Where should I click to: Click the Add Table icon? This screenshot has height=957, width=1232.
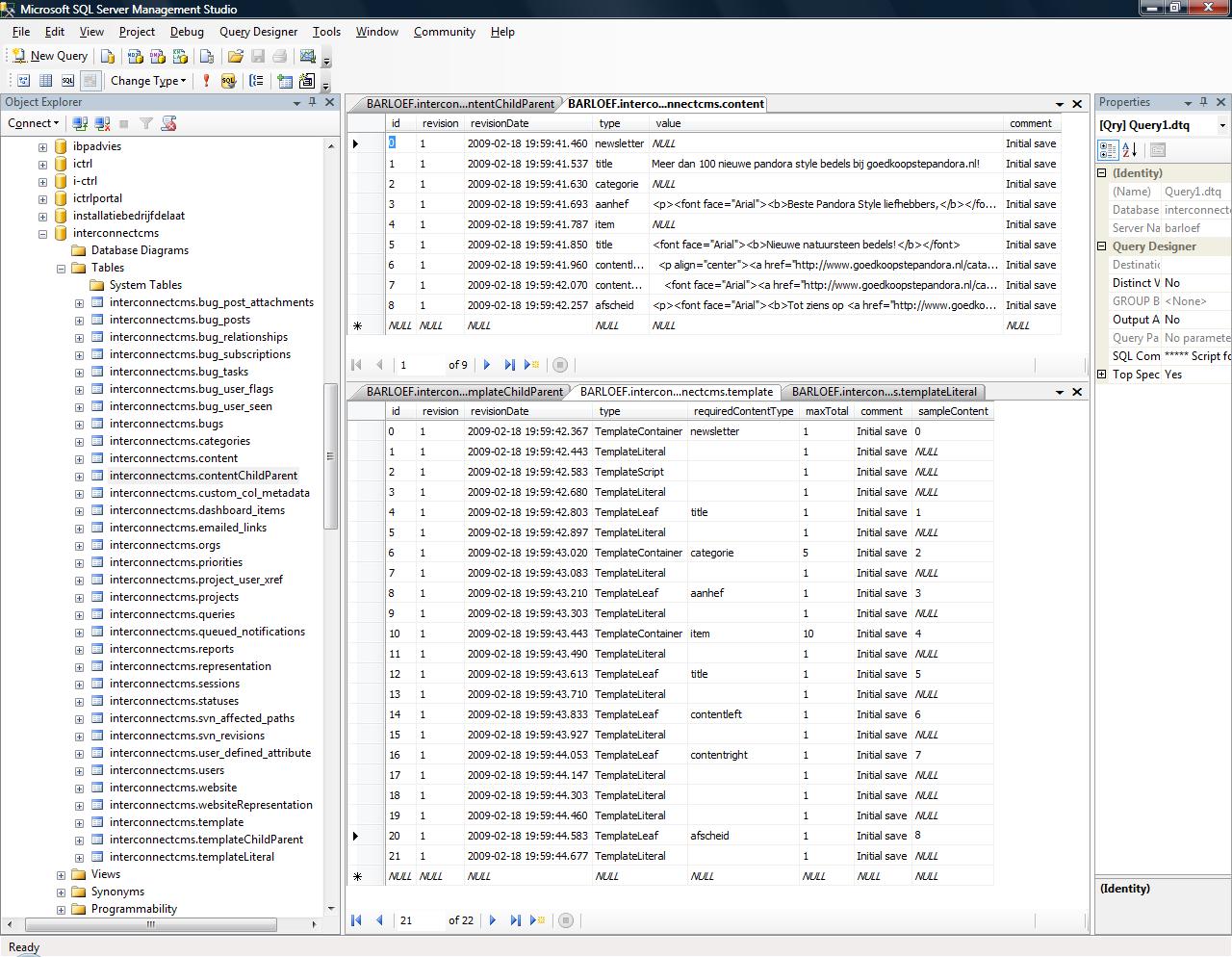click(x=285, y=81)
